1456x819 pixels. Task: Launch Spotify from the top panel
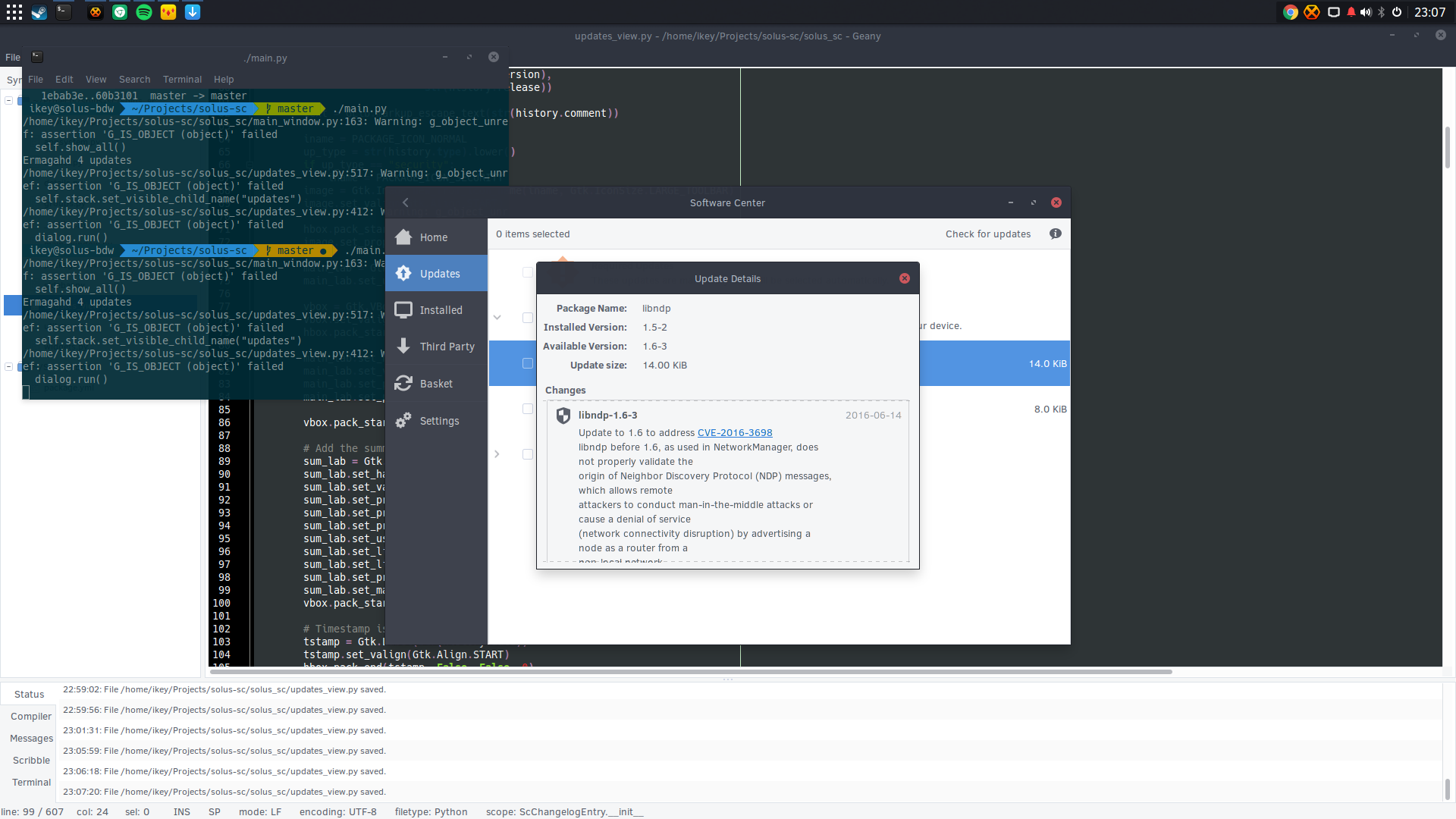[x=144, y=12]
